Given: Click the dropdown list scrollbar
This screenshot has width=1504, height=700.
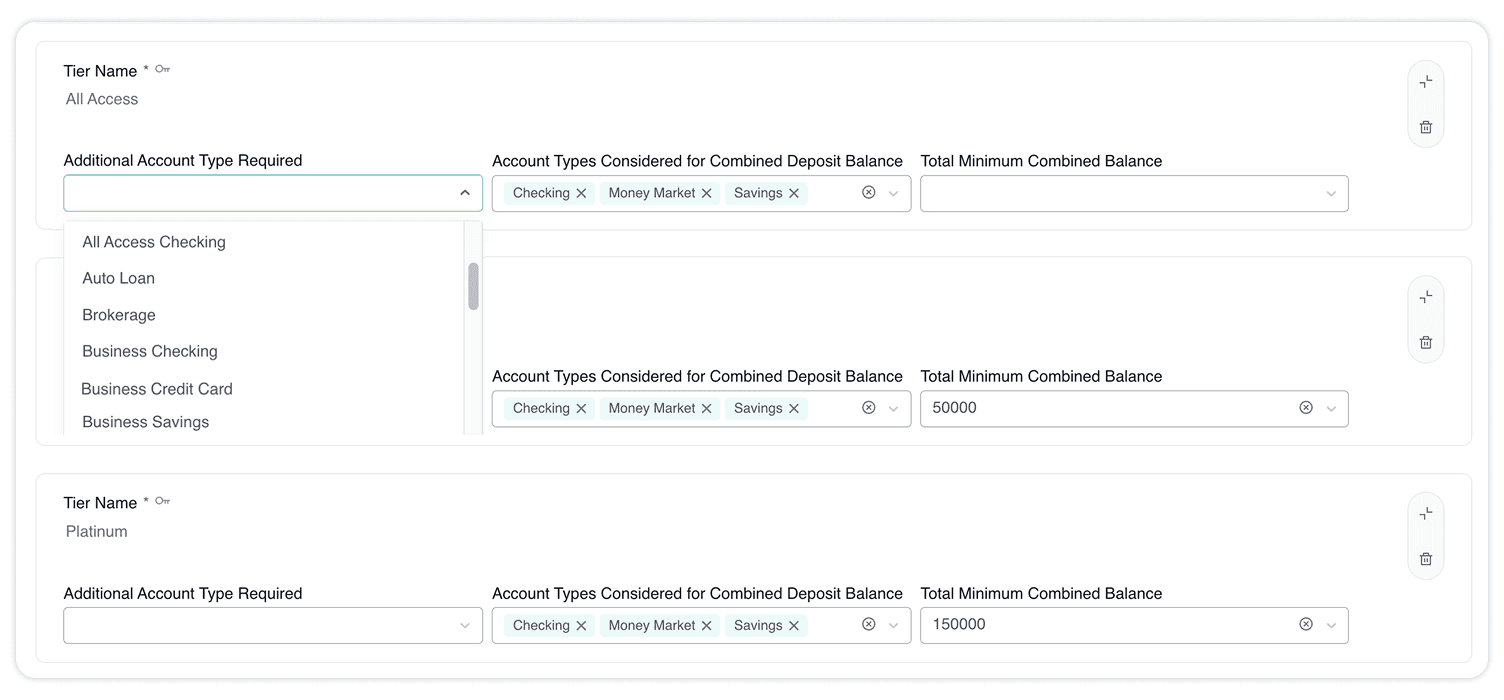Looking at the screenshot, I should (472, 288).
